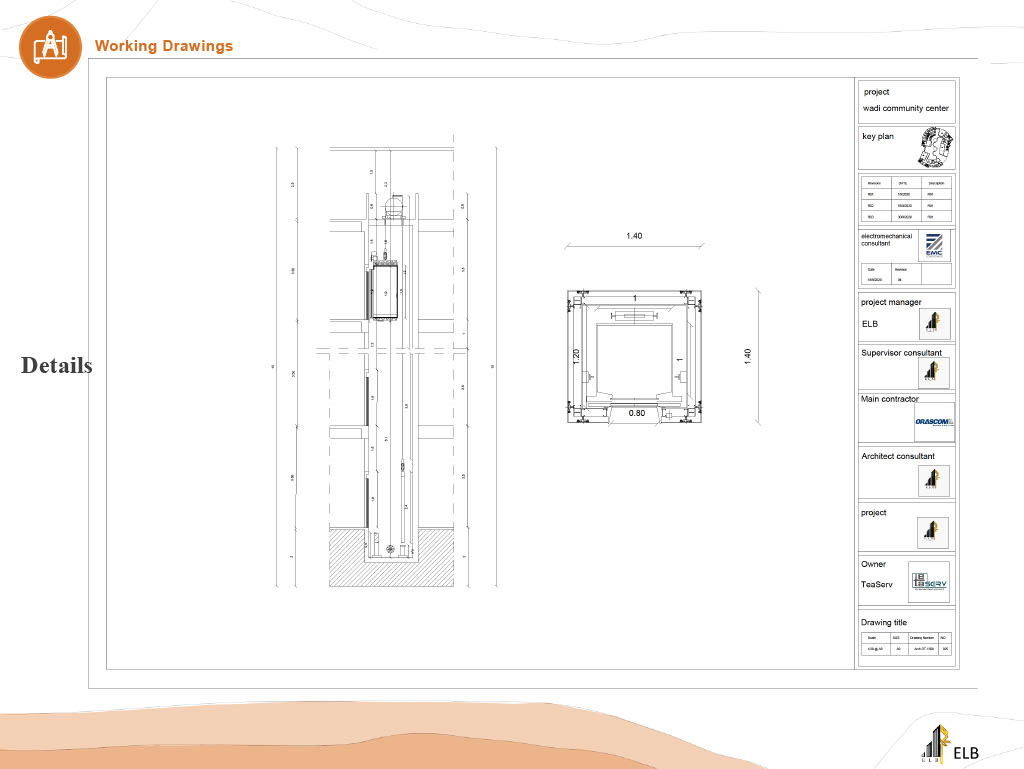1024x769 pixels.
Task: Select the elevator plan view drawing
Action: coord(633,356)
